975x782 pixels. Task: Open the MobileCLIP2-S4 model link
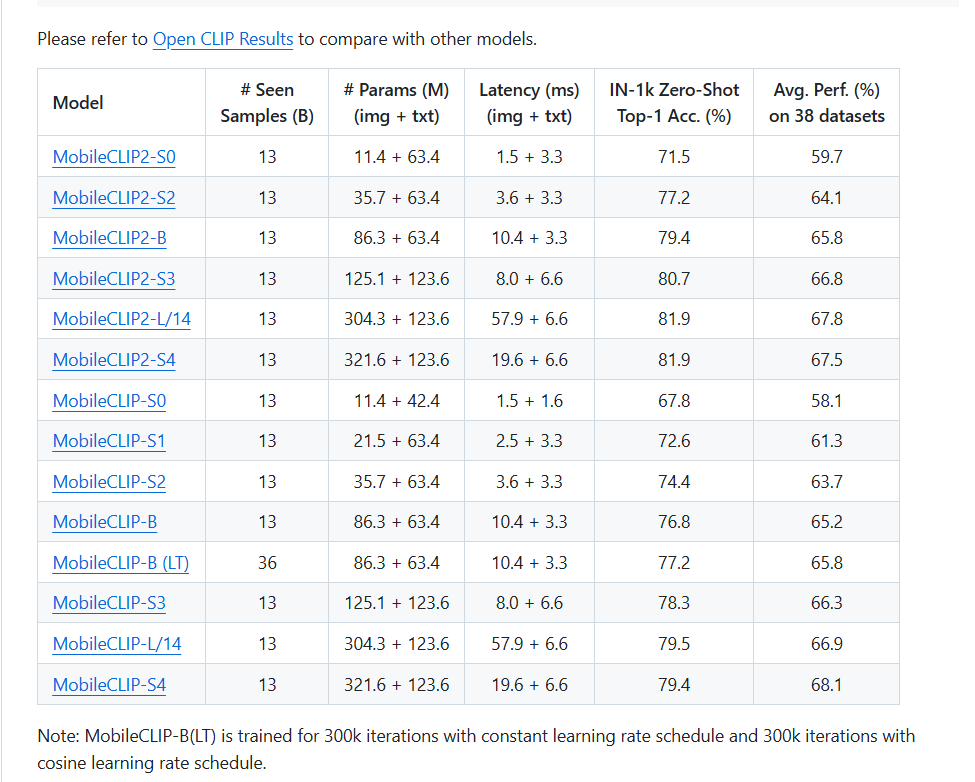click(x=114, y=360)
